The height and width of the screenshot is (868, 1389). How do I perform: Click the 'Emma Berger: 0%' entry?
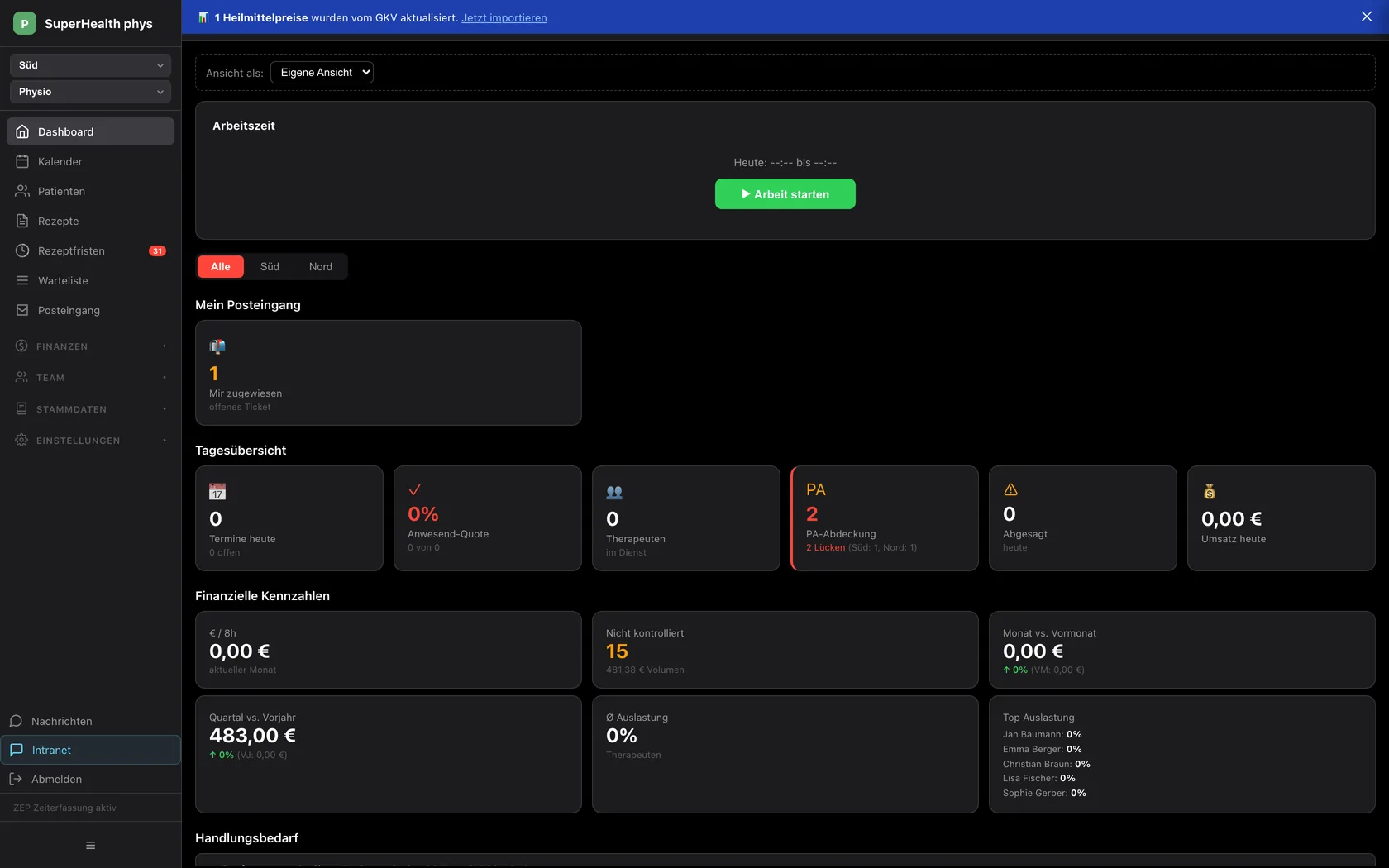pos(1043,749)
